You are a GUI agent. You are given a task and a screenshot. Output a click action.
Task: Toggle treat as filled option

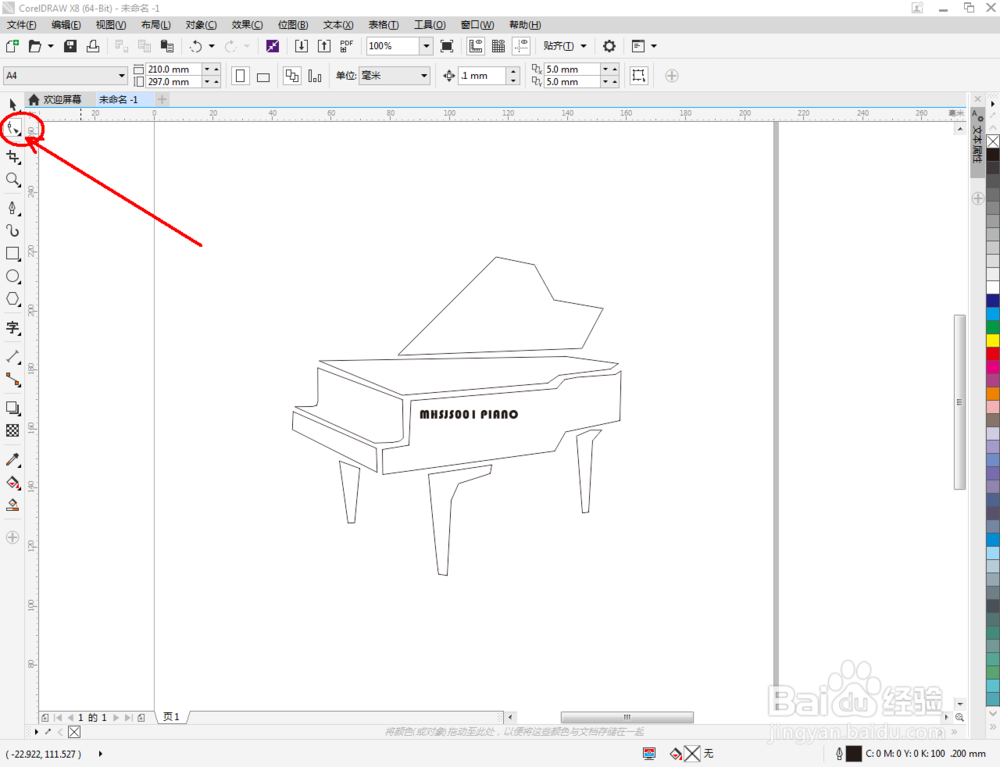click(638, 76)
